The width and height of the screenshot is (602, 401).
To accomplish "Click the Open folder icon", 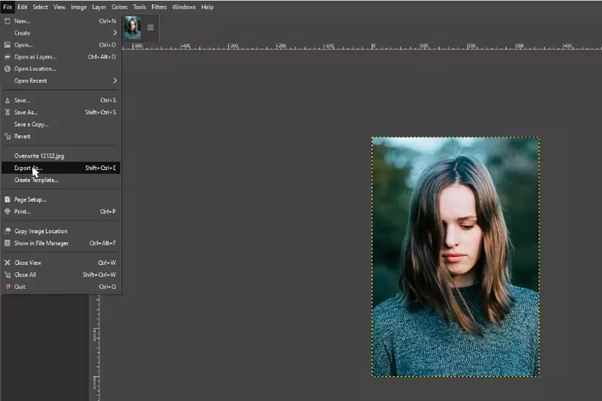I will [x=7, y=45].
